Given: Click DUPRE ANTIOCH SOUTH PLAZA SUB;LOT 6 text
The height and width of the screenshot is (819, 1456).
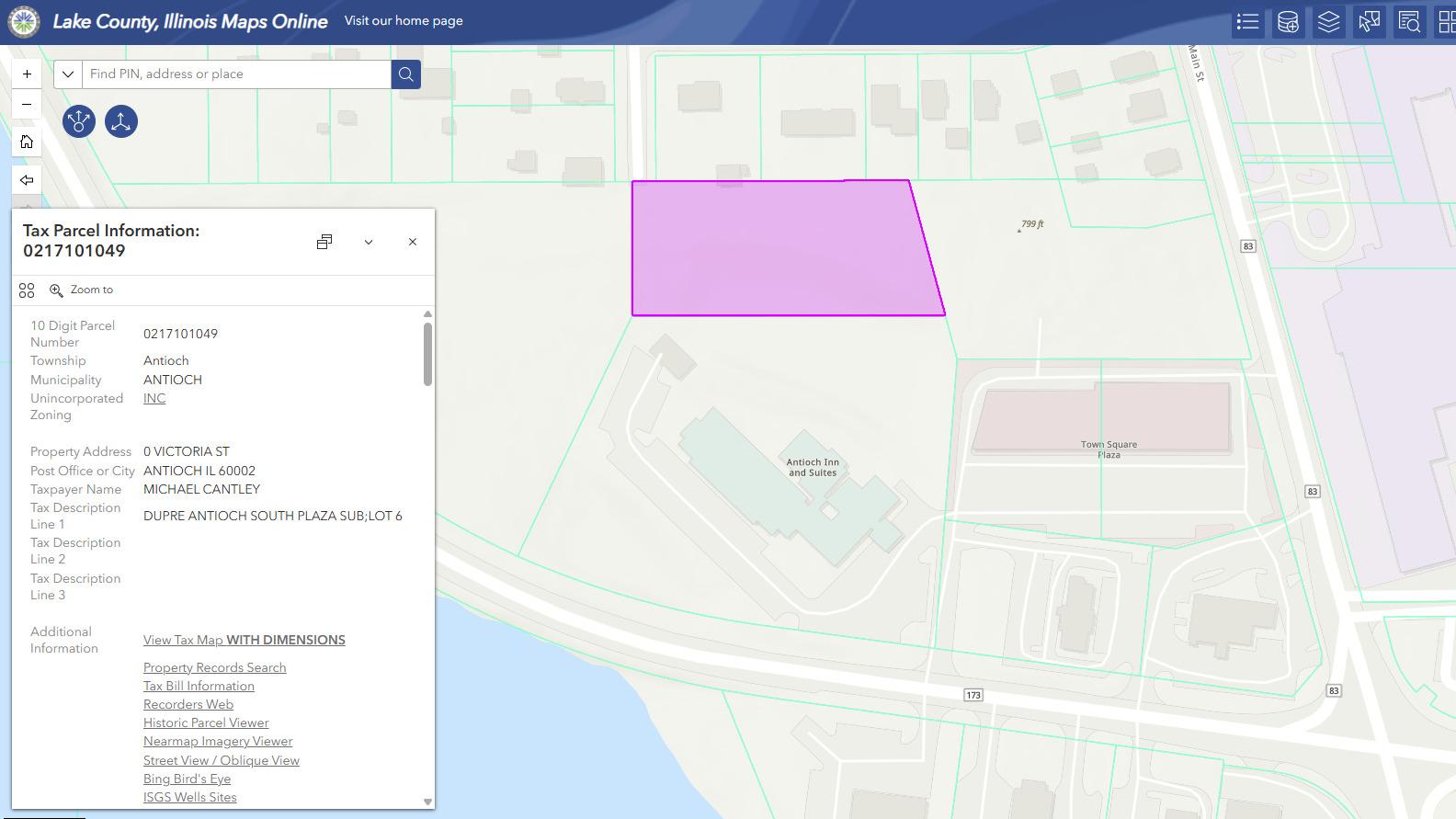Looking at the screenshot, I should coord(272,516).
